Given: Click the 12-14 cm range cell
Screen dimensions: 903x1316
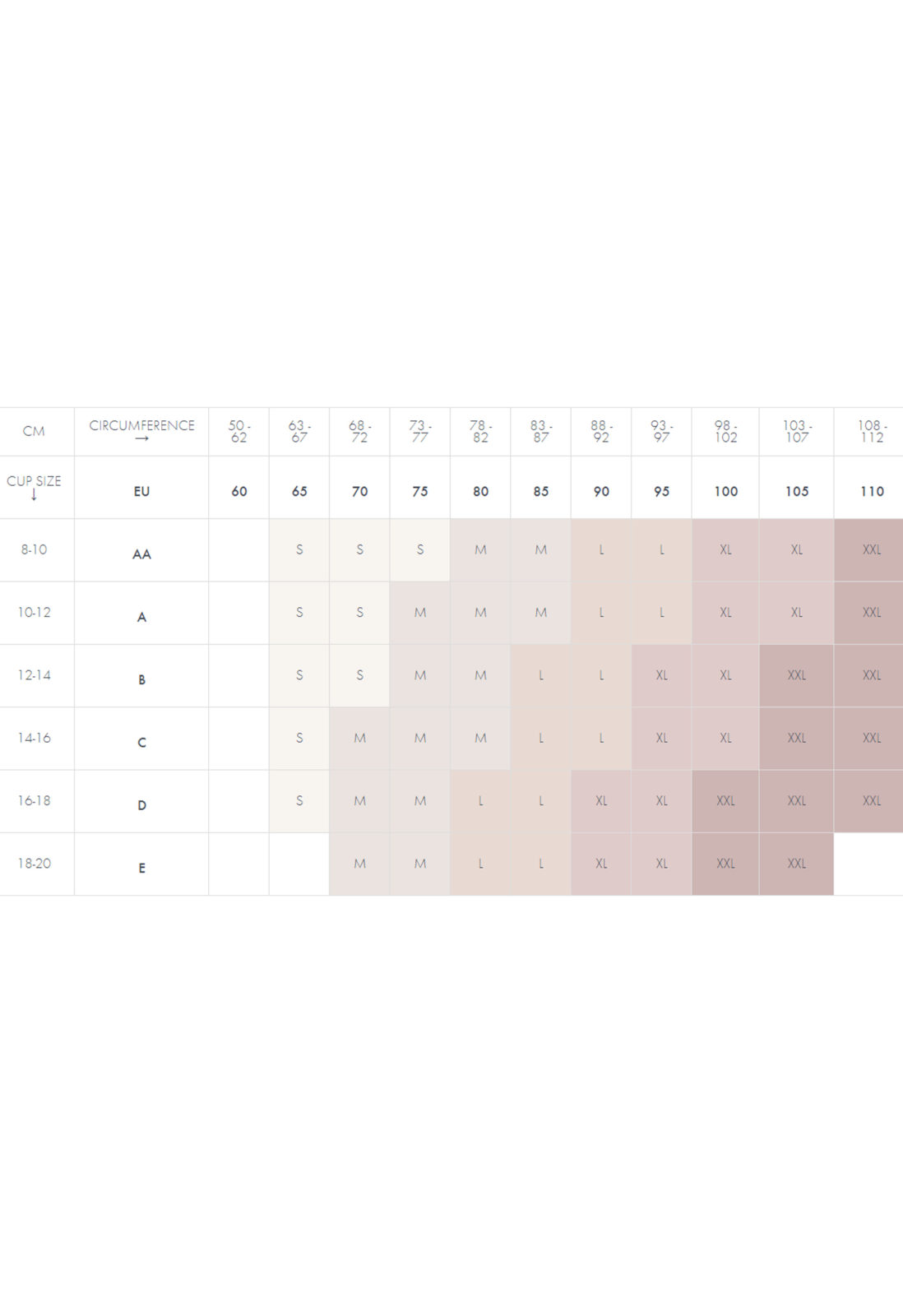Looking at the screenshot, I should coord(35,675).
